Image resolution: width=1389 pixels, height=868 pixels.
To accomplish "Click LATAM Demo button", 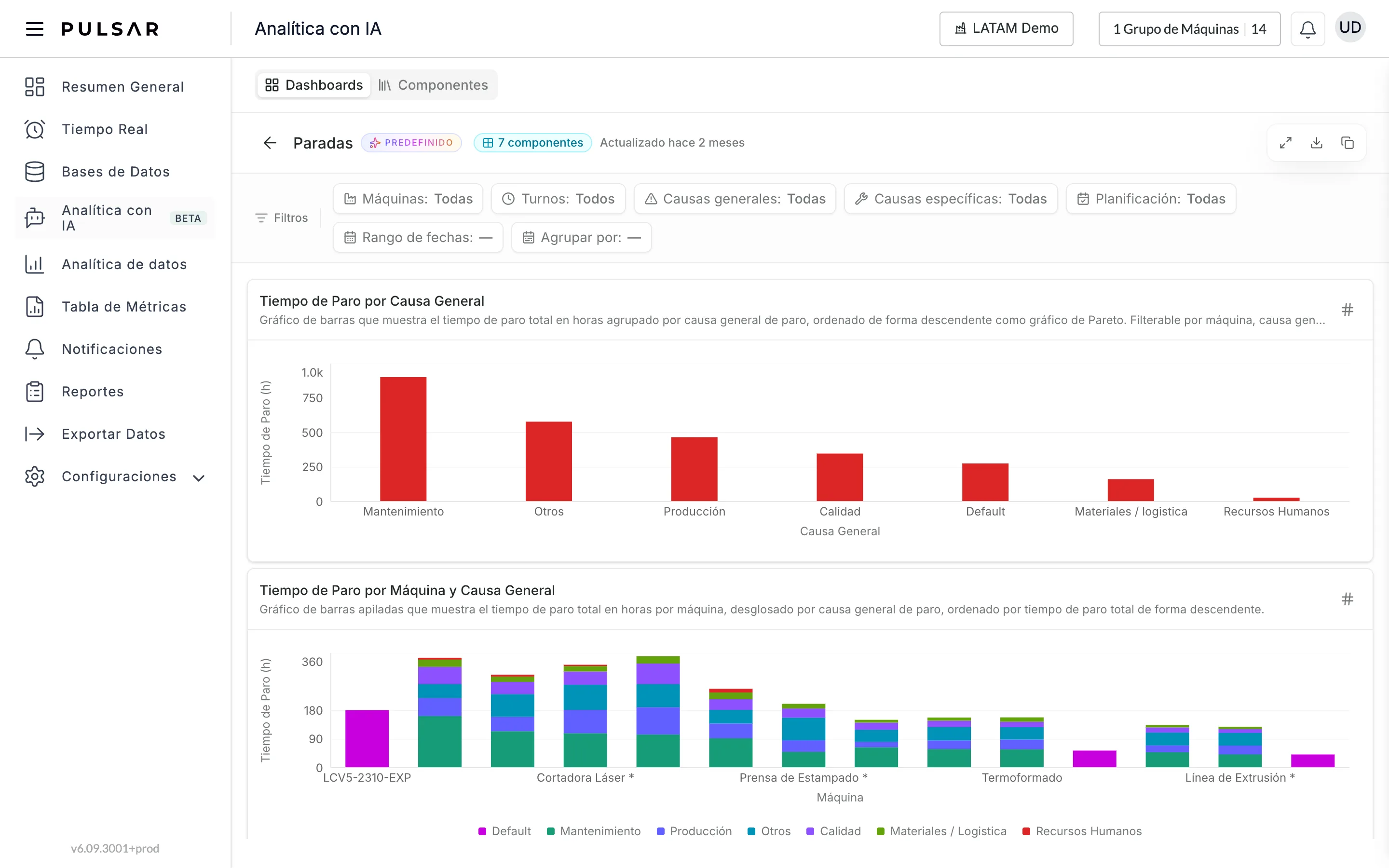I will pos(1006,29).
